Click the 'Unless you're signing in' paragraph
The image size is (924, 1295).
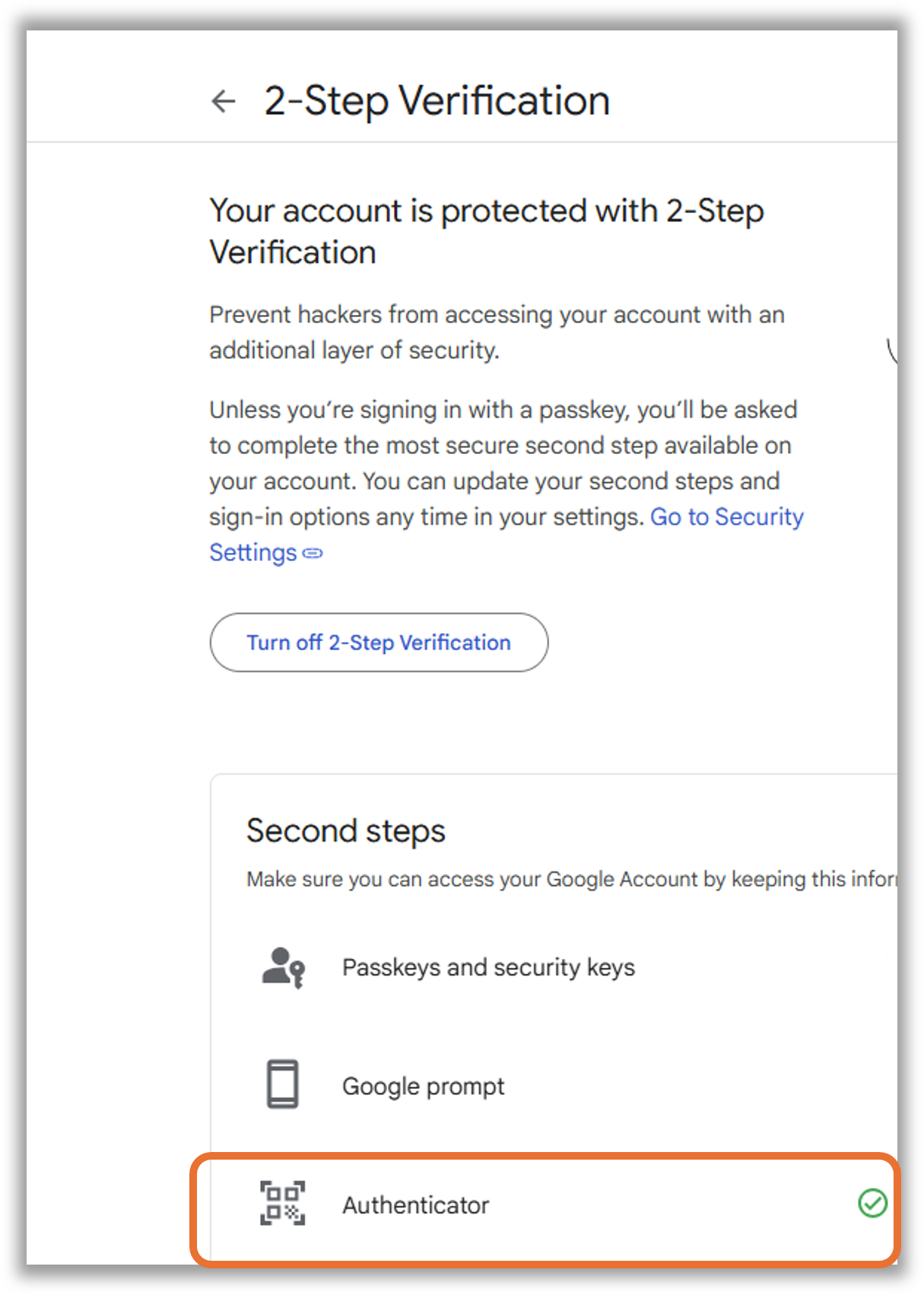click(506, 481)
